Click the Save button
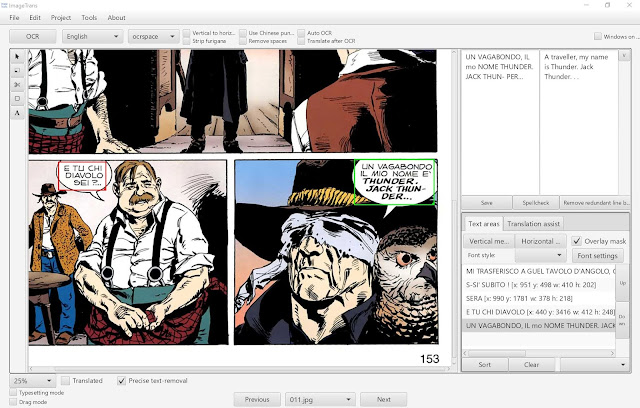This screenshot has width=640, height=408. point(487,202)
